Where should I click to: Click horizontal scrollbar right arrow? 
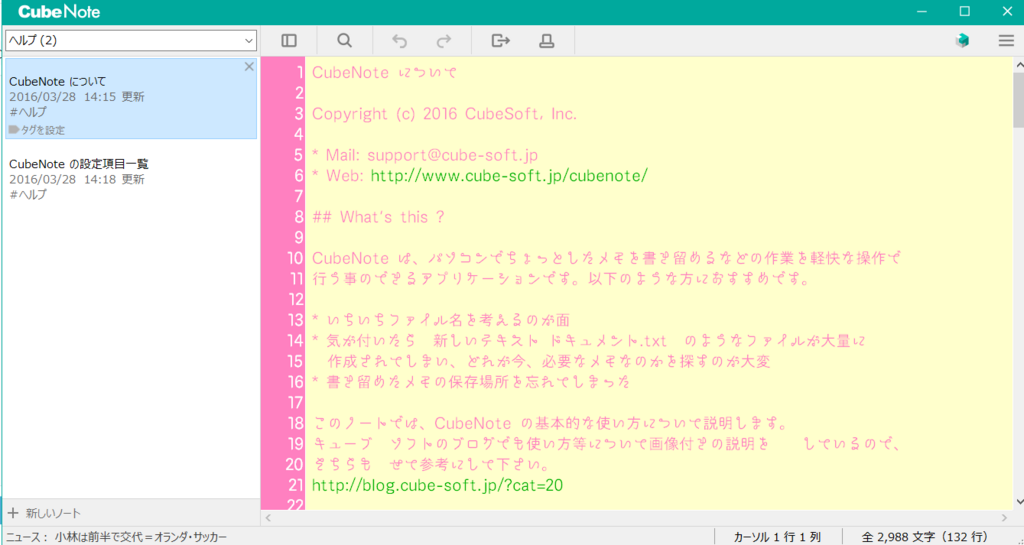click(1004, 518)
